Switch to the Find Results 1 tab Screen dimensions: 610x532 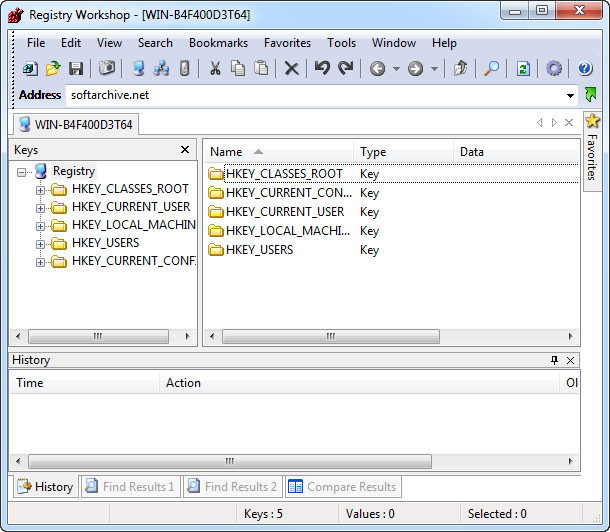[131, 486]
